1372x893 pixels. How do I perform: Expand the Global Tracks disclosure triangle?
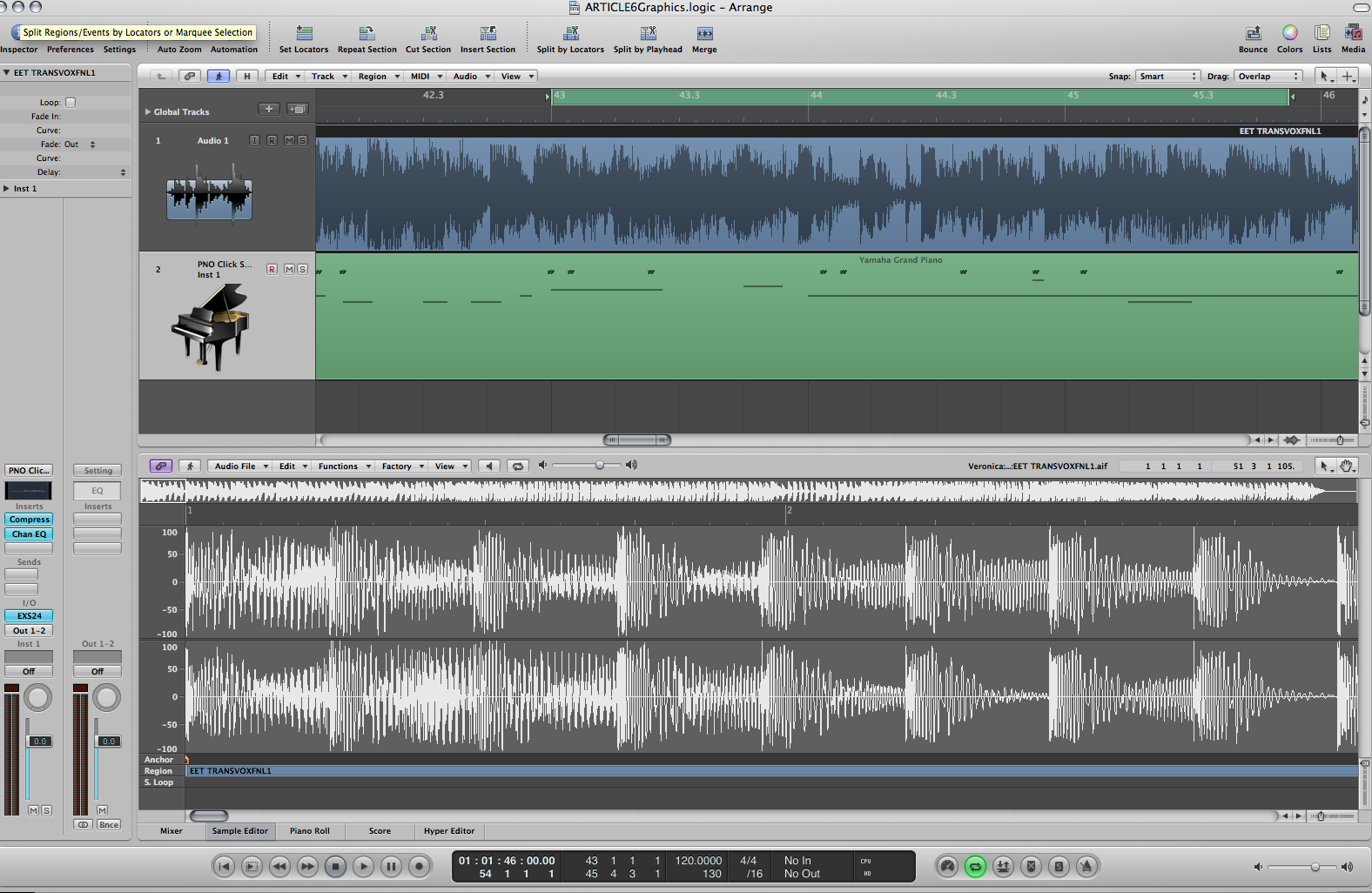pyautogui.click(x=148, y=111)
